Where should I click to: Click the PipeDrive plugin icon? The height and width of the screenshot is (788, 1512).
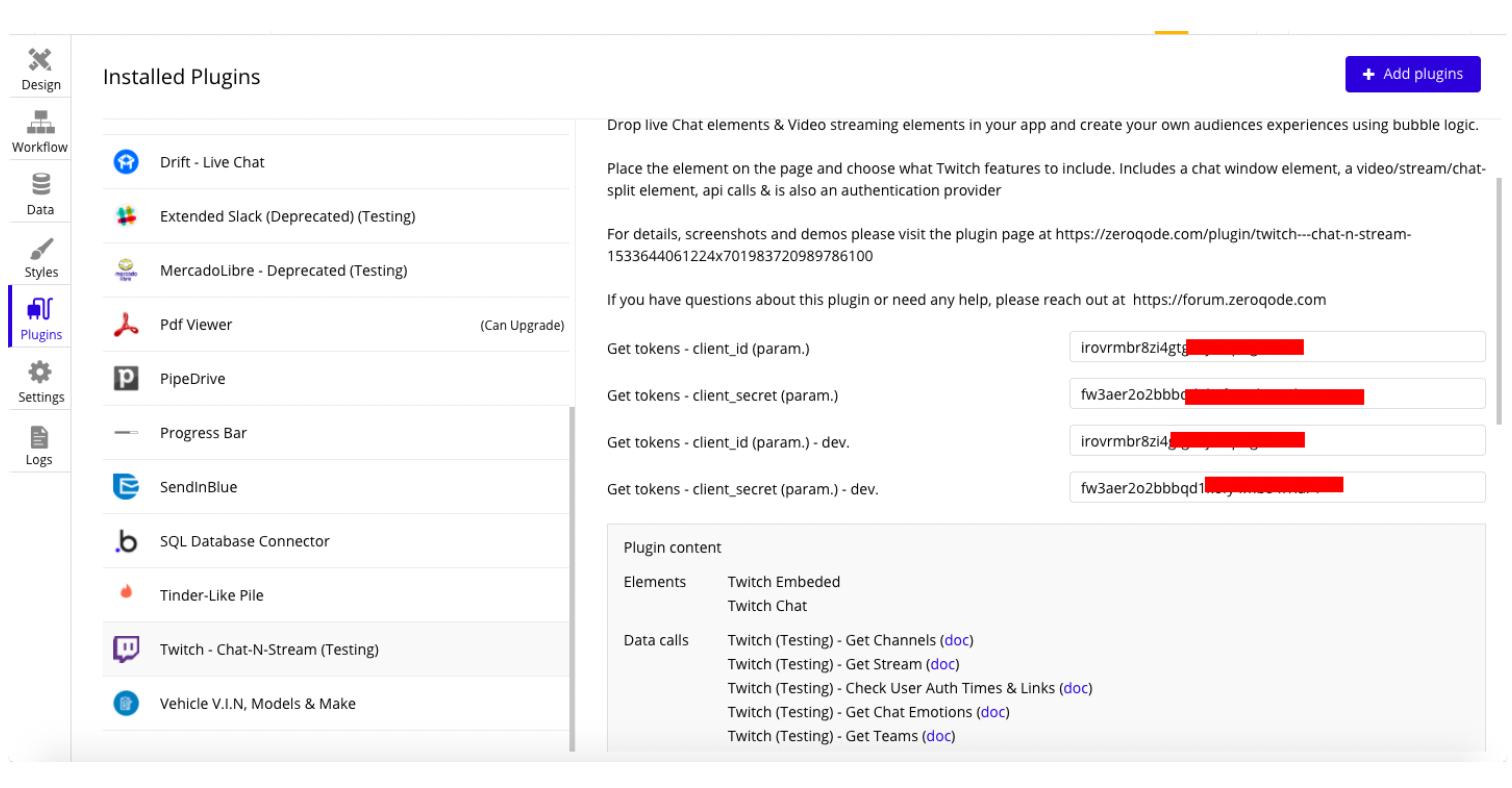tap(126, 379)
